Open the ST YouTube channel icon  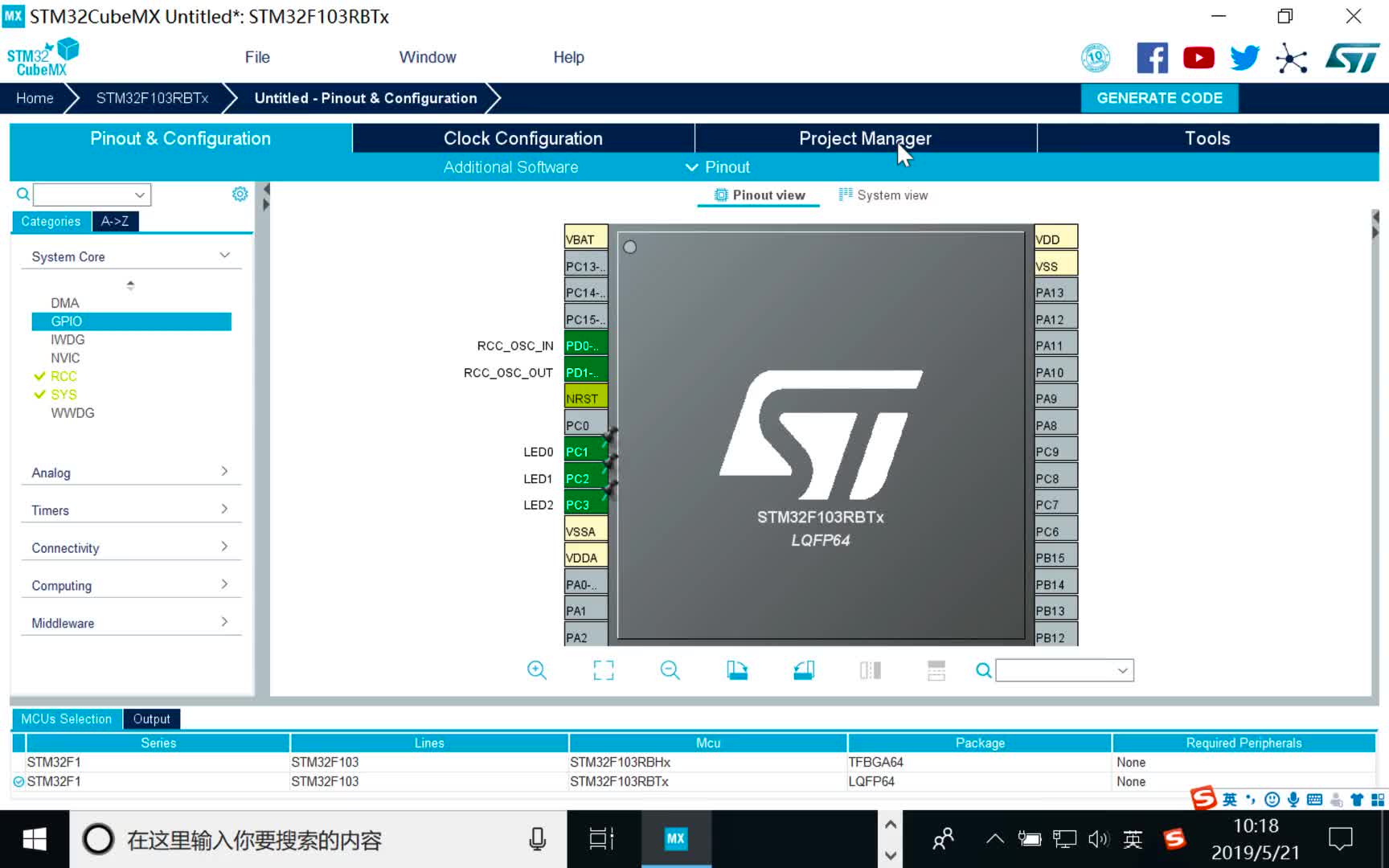(1198, 58)
